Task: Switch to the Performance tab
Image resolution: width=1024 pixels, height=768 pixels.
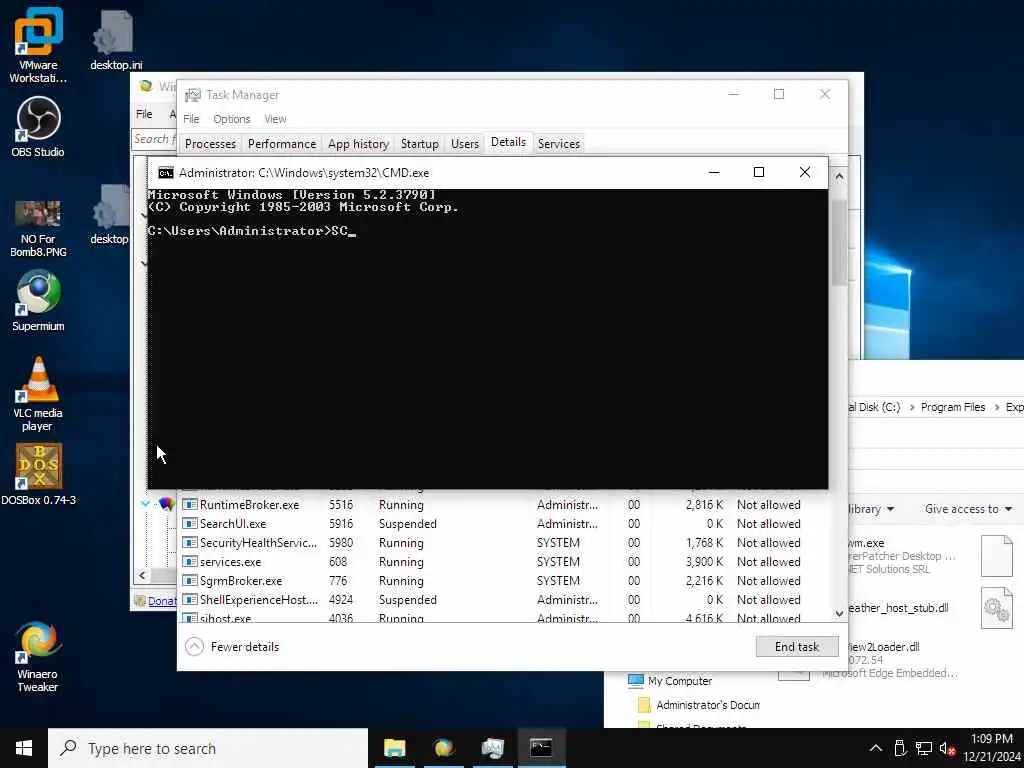Action: (282, 144)
